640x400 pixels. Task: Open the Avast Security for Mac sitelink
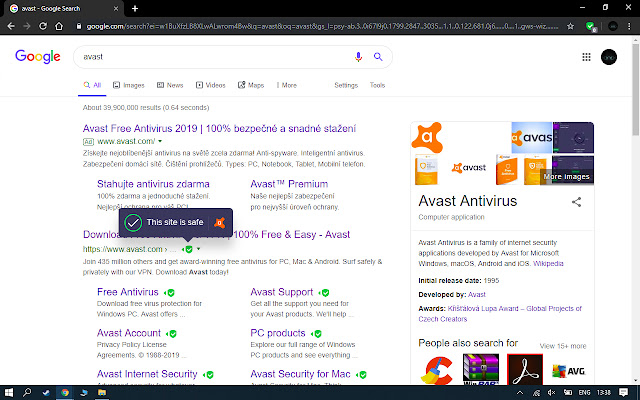pyautogui.click(x=300, y=374)
